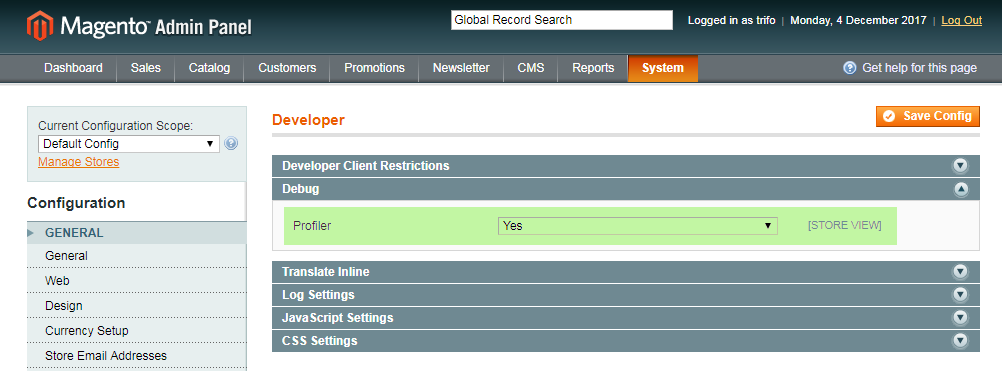
Task: Expand JavaScript Settings using its arrow icon
Action: (960, 318)
